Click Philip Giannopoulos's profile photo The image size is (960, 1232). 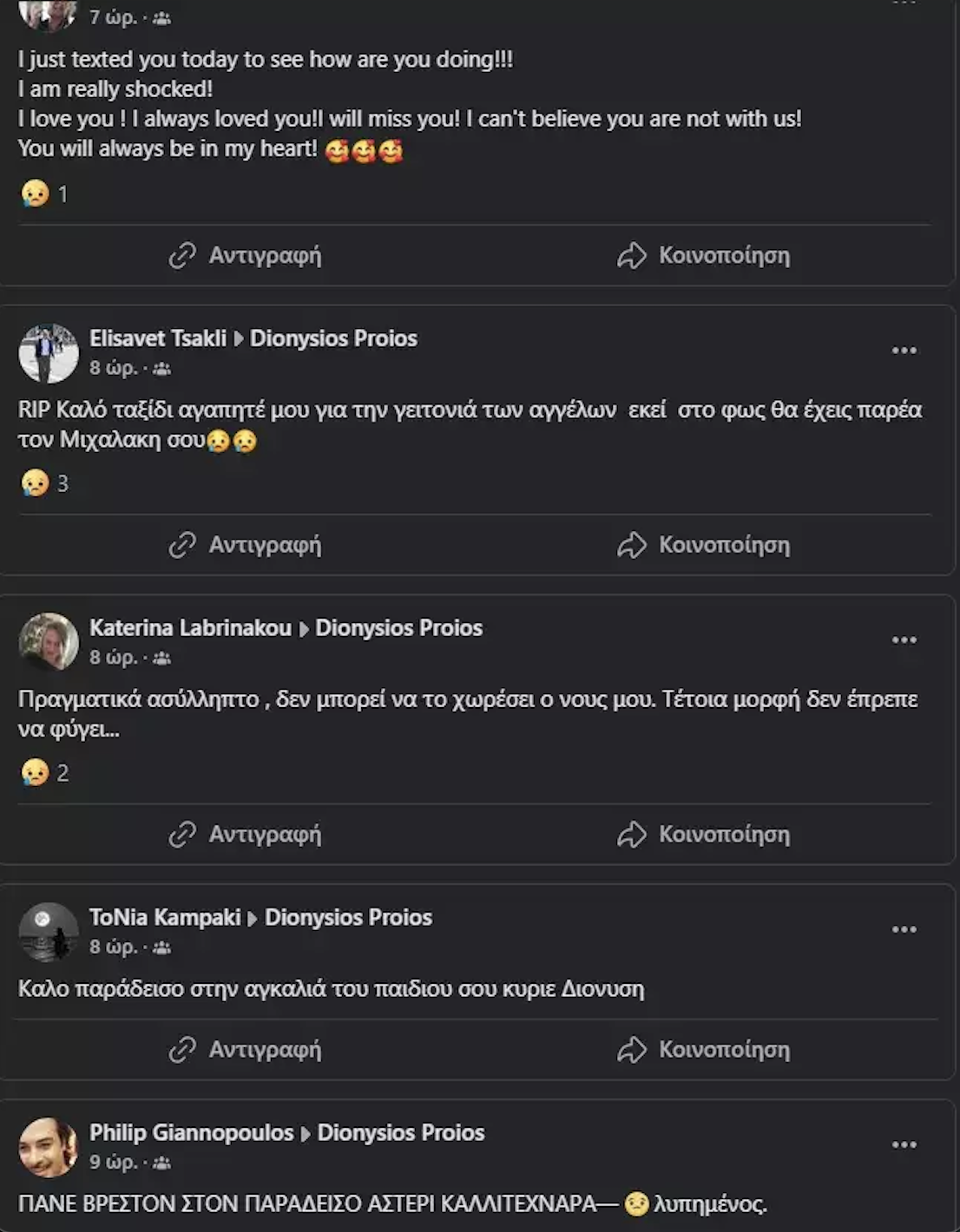[49, 1147]
